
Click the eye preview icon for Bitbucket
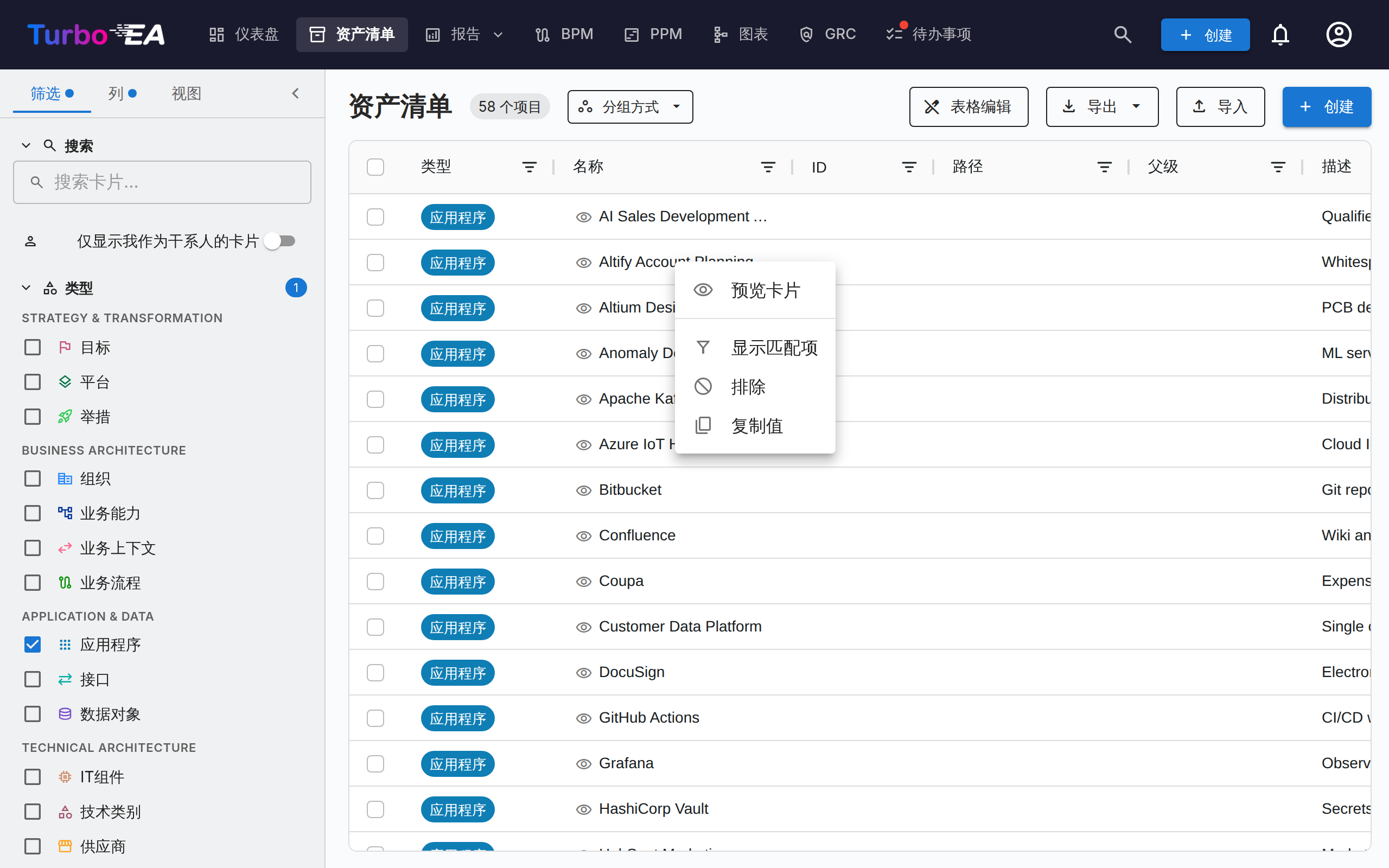coord(584,490)
